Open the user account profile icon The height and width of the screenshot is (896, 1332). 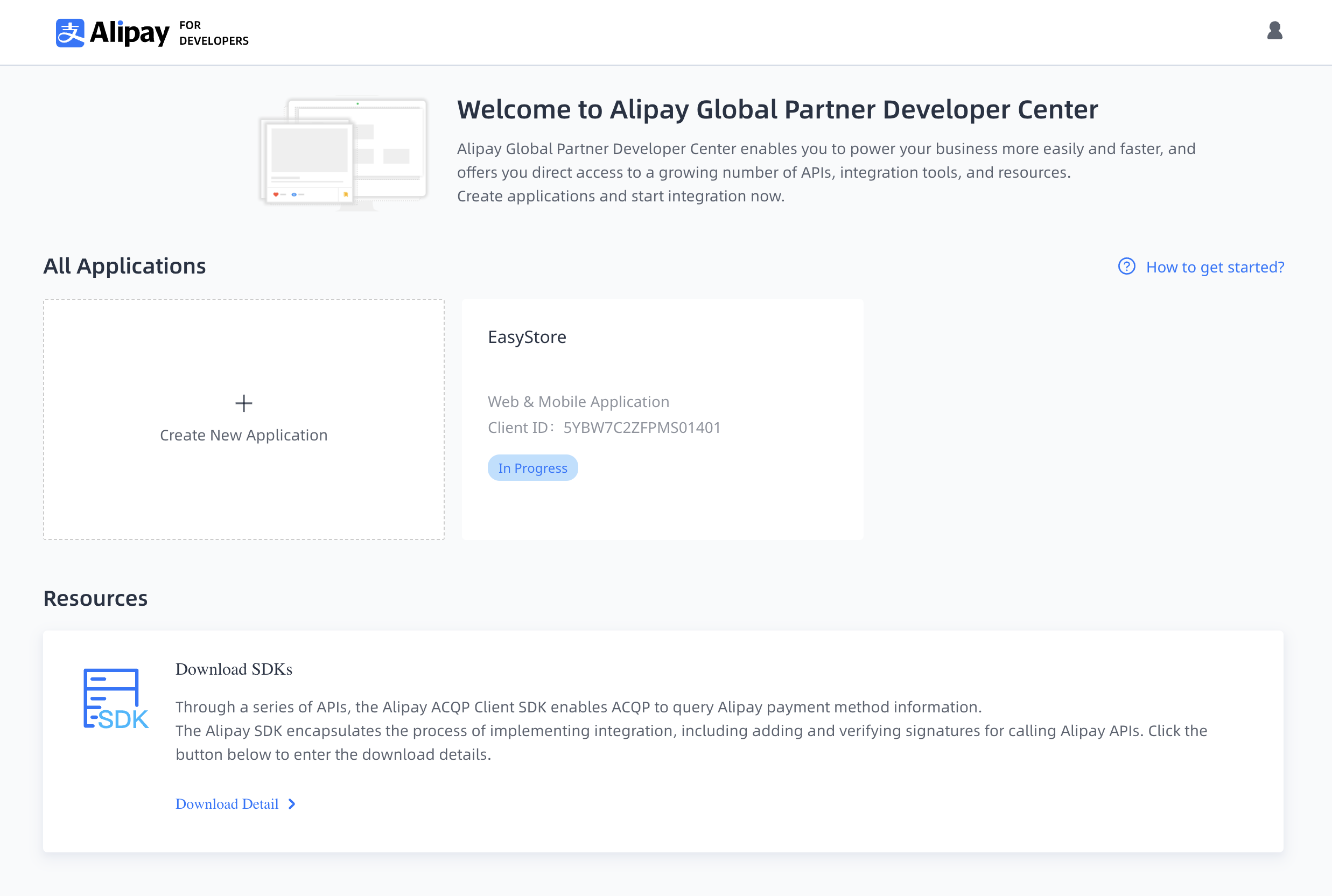(1274, 31)
